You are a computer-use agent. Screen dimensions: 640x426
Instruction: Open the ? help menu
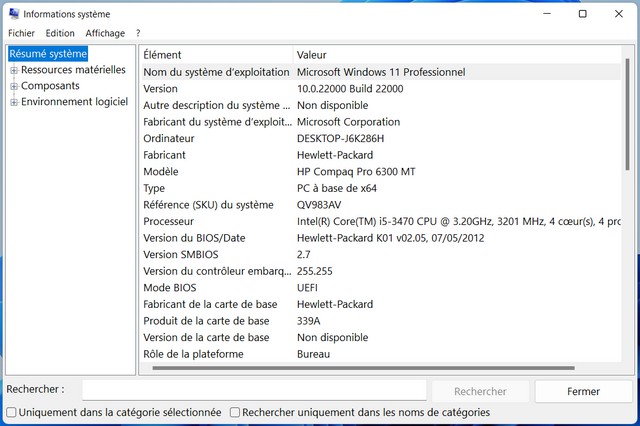(138, 33)
